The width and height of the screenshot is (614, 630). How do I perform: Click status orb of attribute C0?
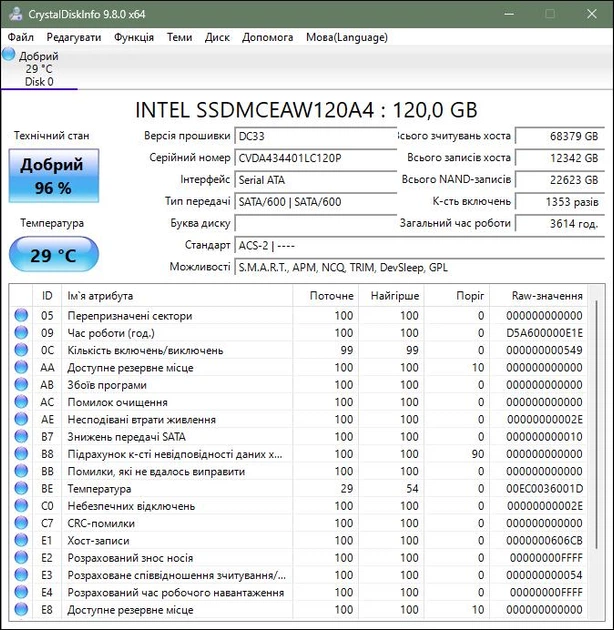21,505
